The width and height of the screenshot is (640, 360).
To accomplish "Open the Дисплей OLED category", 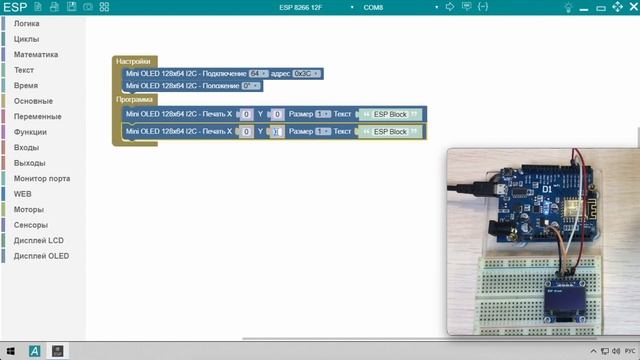I will [43, 256].
